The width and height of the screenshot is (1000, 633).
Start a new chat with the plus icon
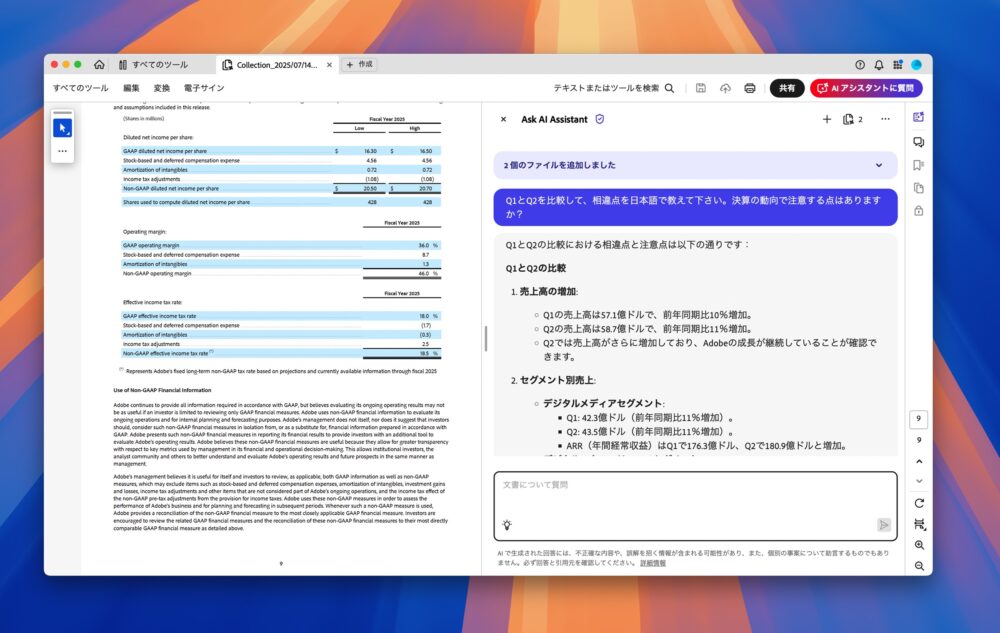point(827,119)
